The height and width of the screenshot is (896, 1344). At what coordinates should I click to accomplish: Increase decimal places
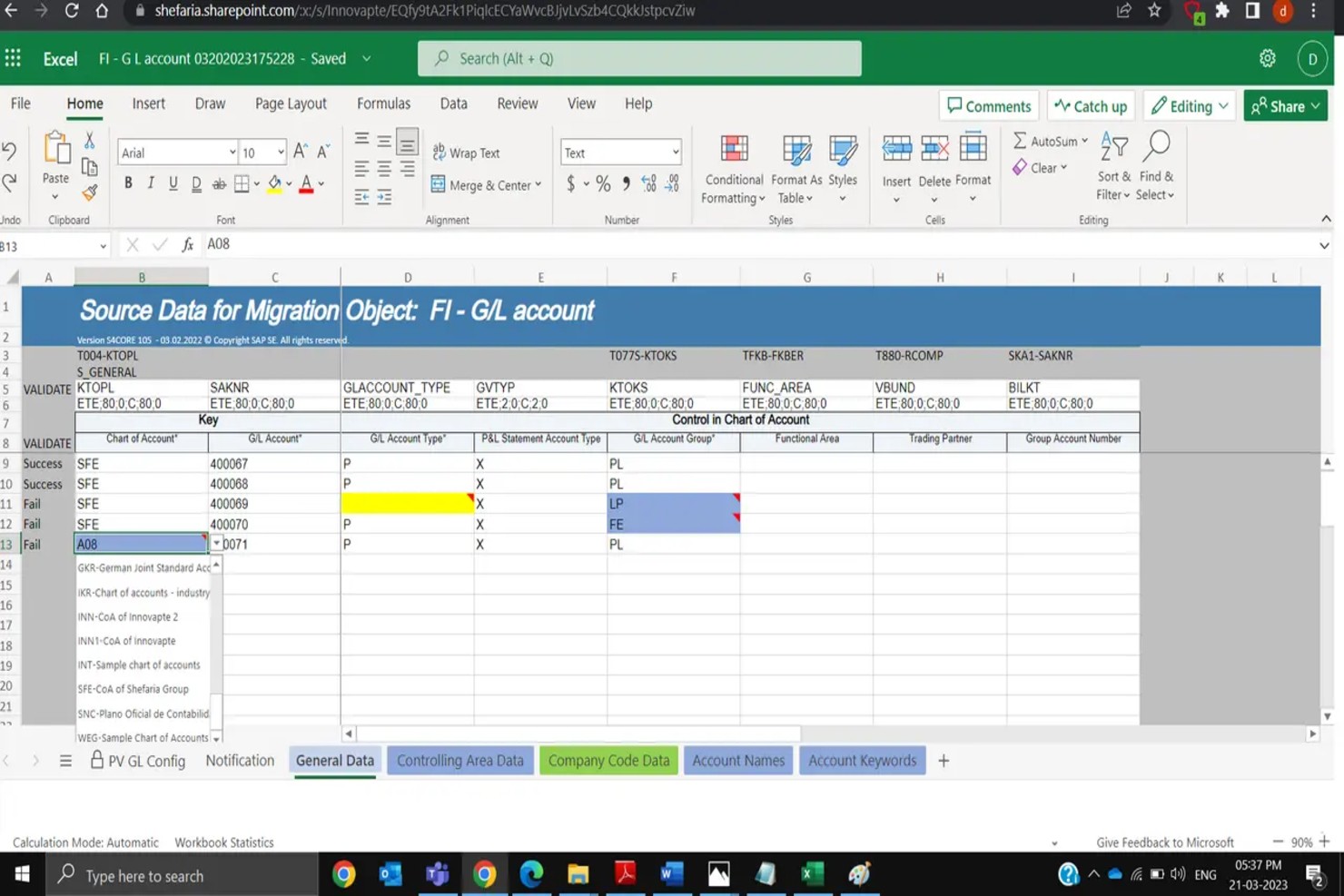click(648, 183)
